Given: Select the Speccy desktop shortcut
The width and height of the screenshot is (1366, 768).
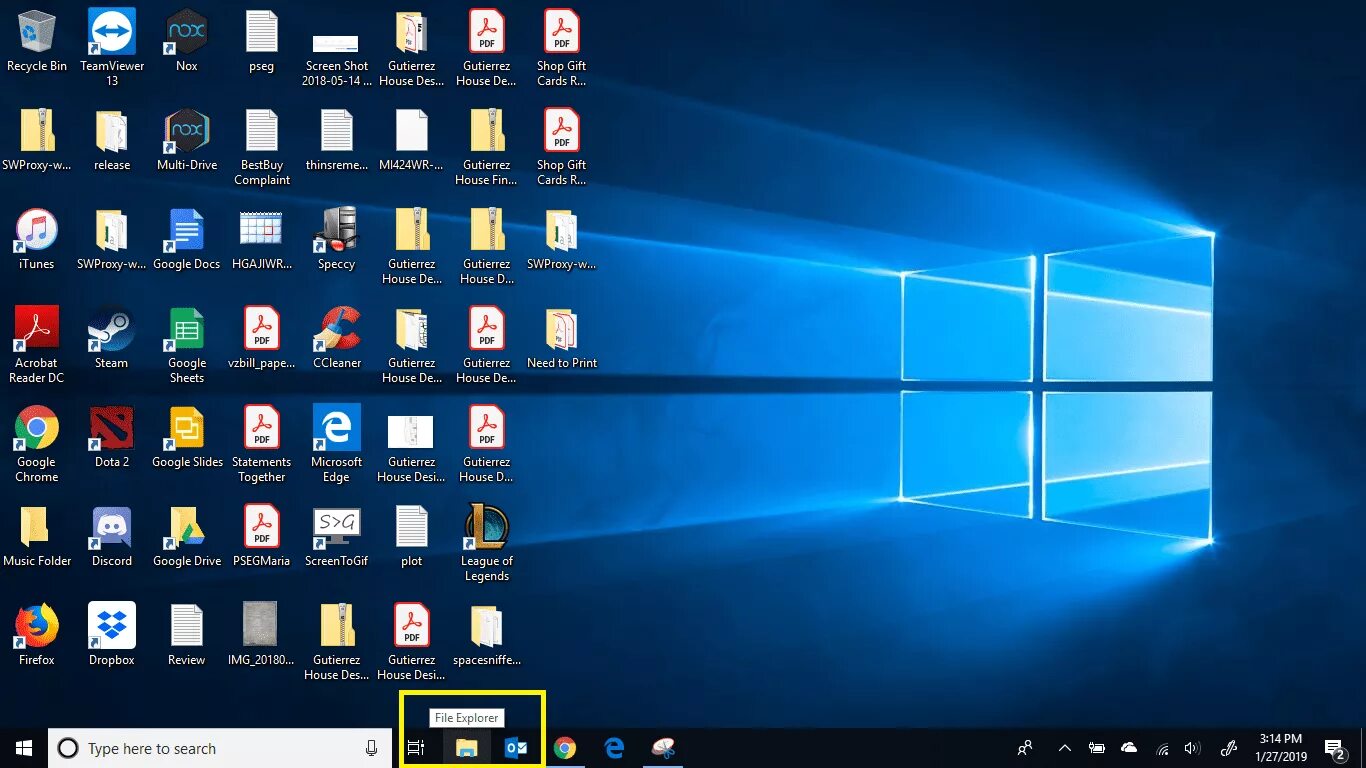Looking at the screenshot, I should click(337, 239).
